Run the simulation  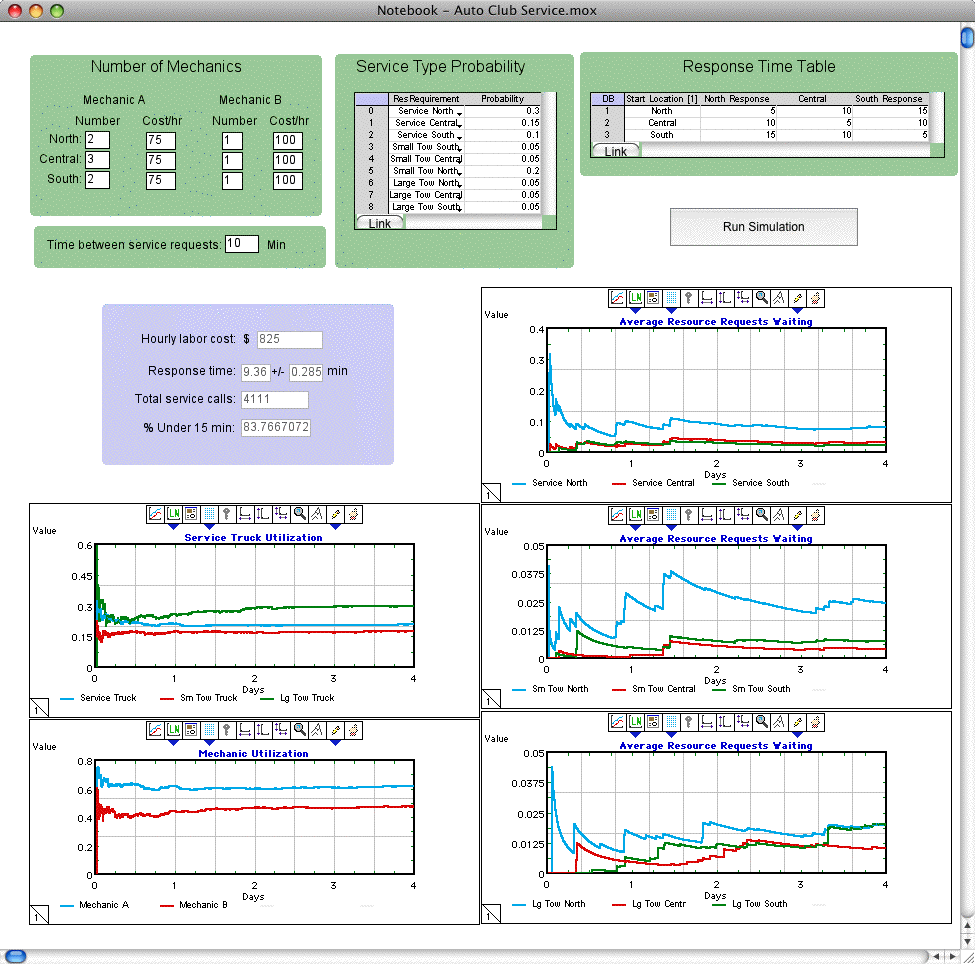coord(764,227)
